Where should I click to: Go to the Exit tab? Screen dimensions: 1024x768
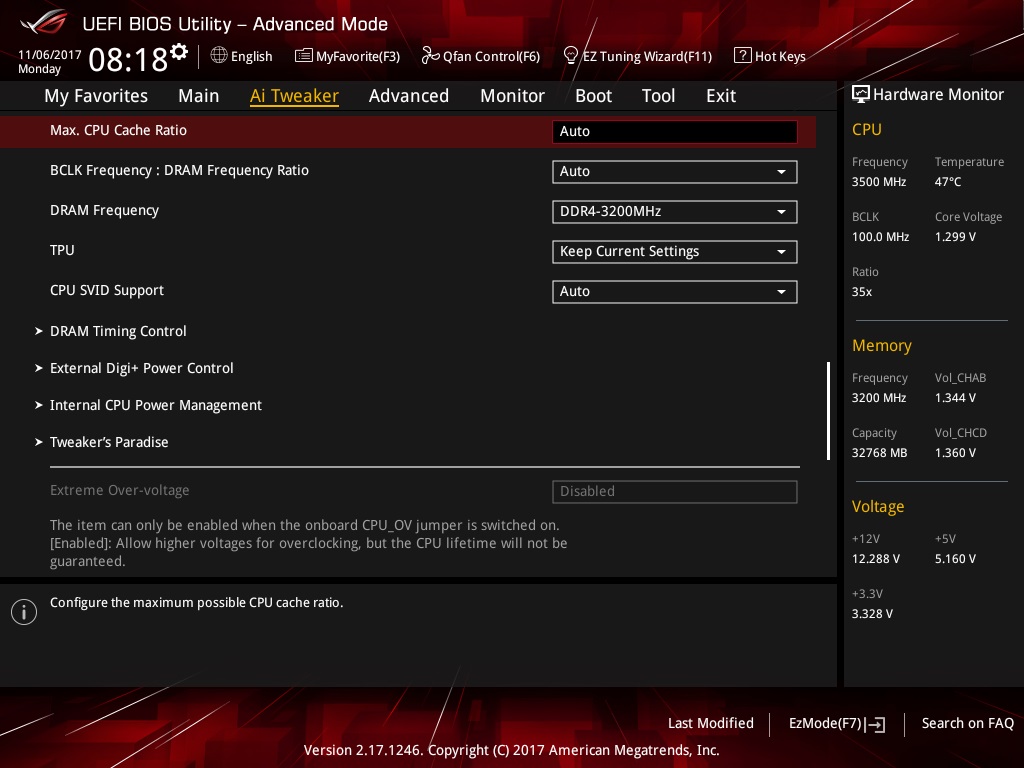[721, 96]
